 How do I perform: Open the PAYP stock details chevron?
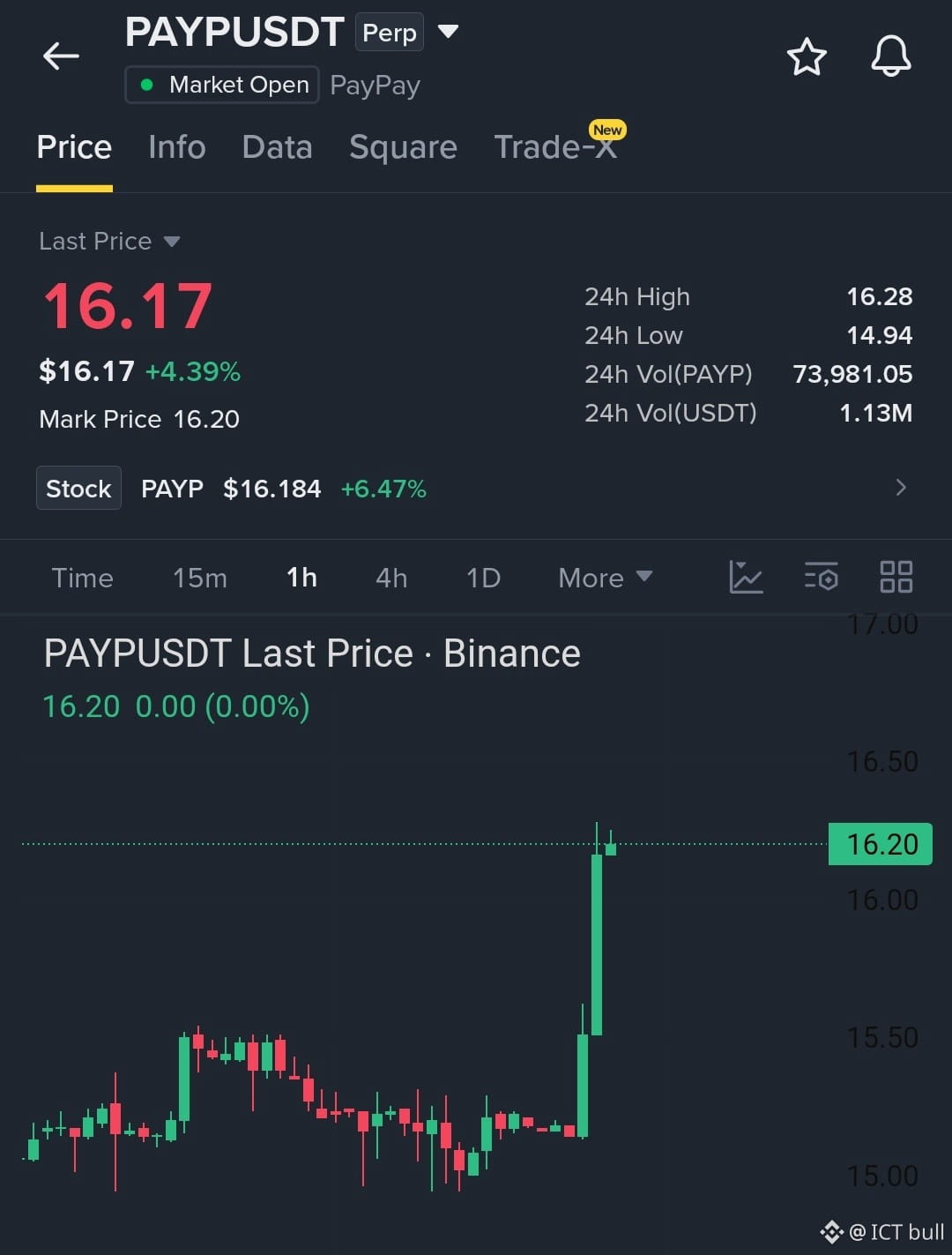tap(900, 488)
